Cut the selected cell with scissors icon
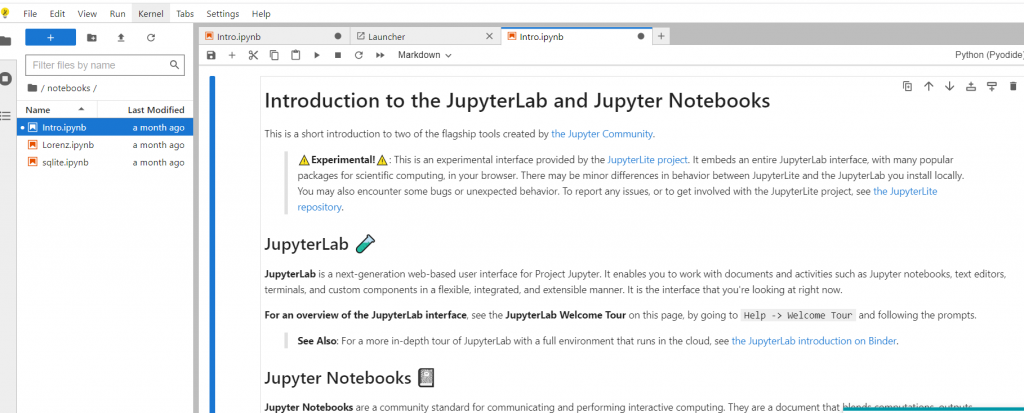 pyautogui.click(x=253, y=56)
